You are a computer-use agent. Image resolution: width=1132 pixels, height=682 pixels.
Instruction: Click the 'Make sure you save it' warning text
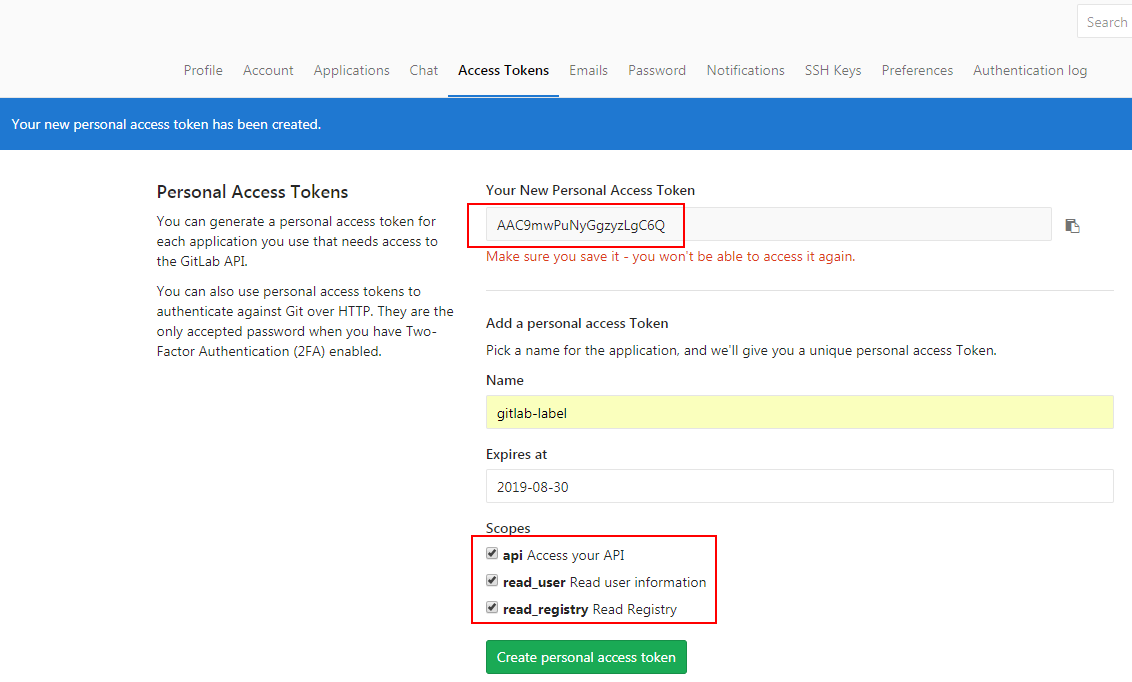click(x=671, y=256)
